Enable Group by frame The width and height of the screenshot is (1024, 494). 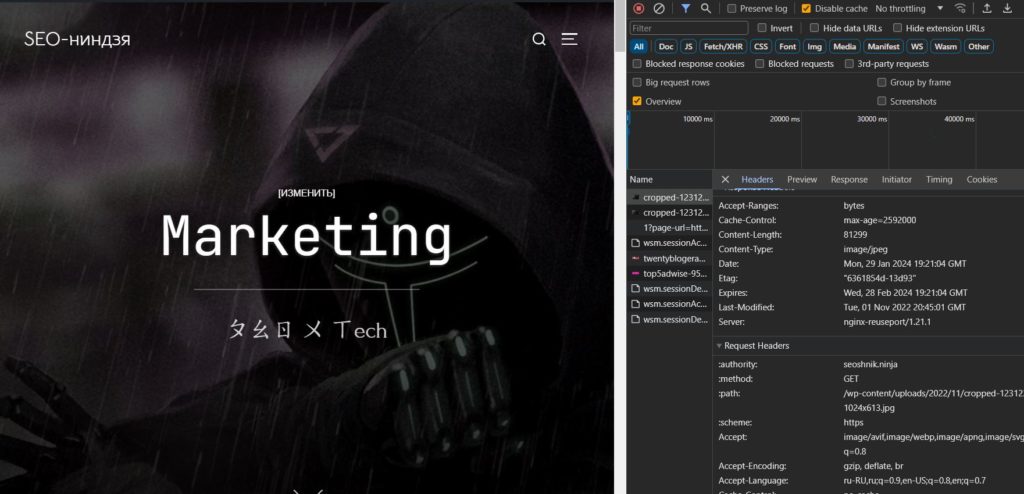coord(882,82)
